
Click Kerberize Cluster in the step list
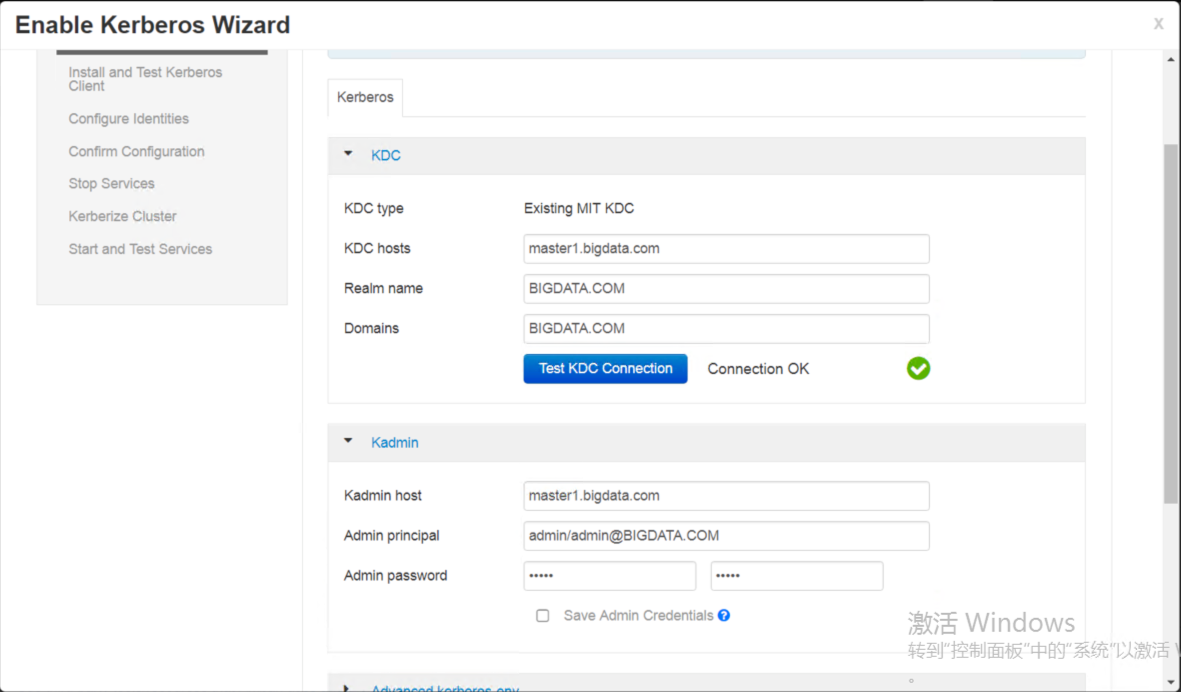(122, 216)
